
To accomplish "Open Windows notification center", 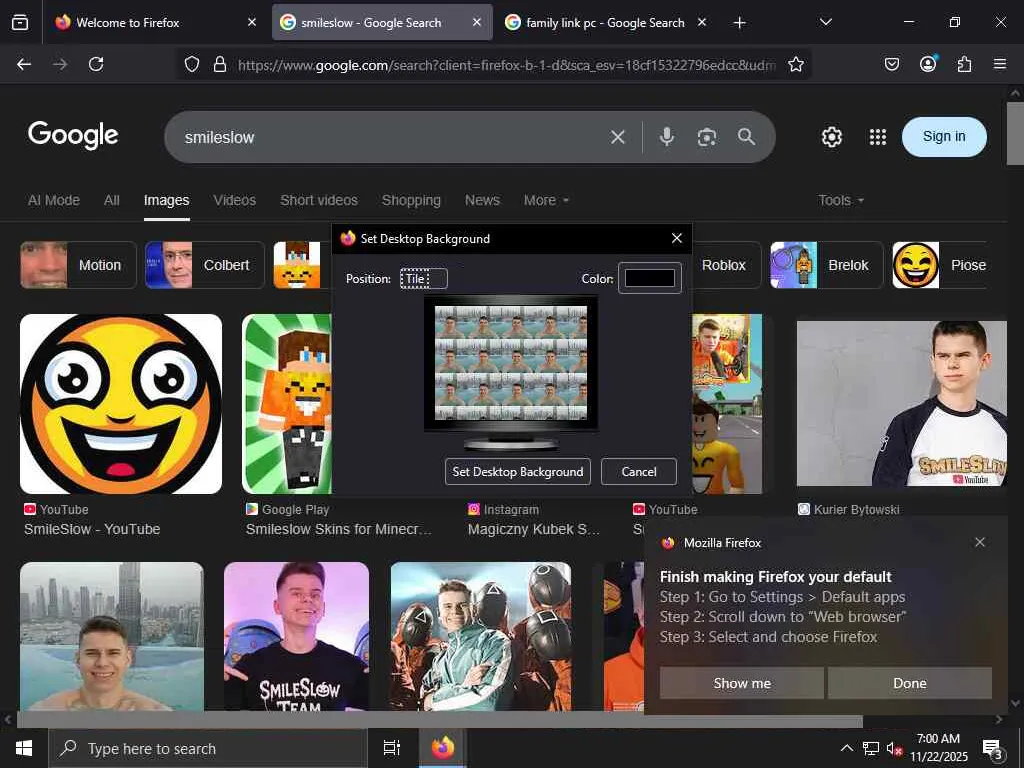I will tap(992, 748).
